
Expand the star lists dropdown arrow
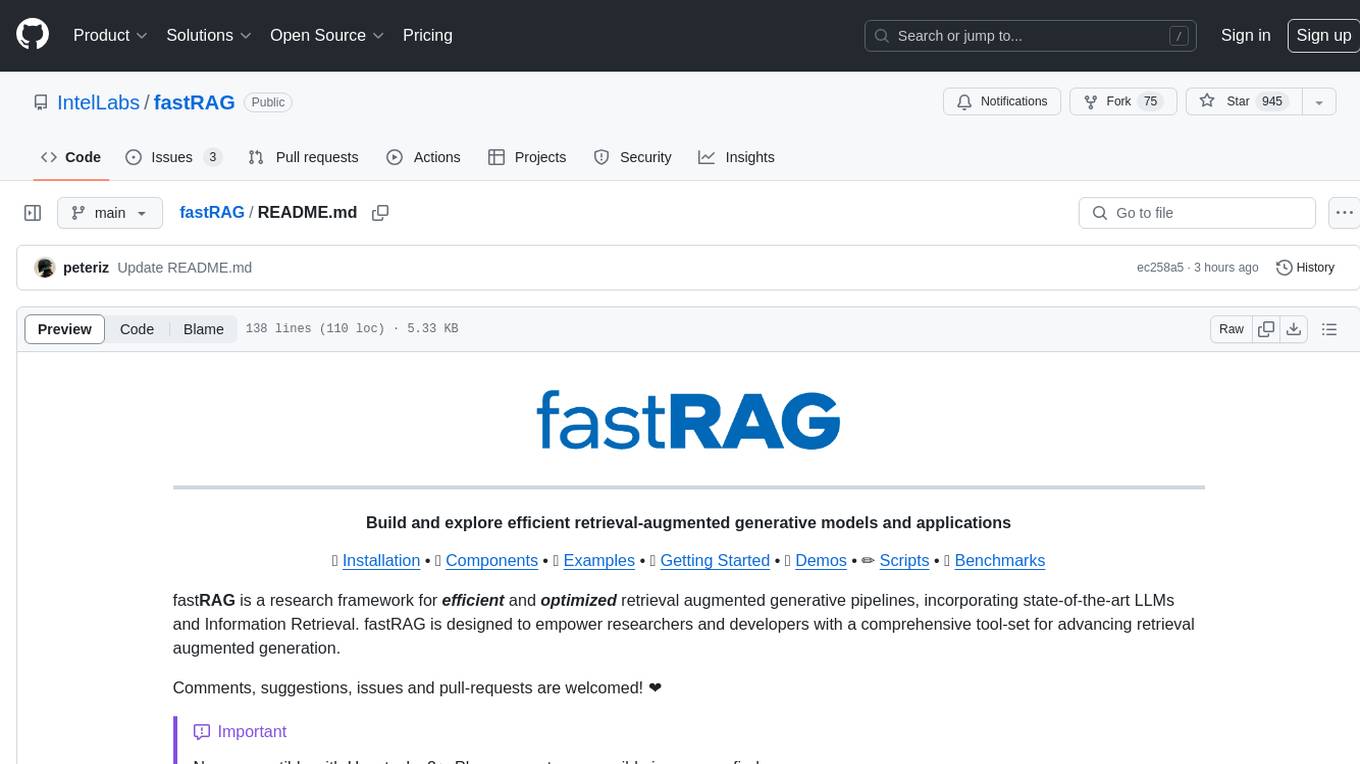pyautogui.click(x=1319, y=102)
